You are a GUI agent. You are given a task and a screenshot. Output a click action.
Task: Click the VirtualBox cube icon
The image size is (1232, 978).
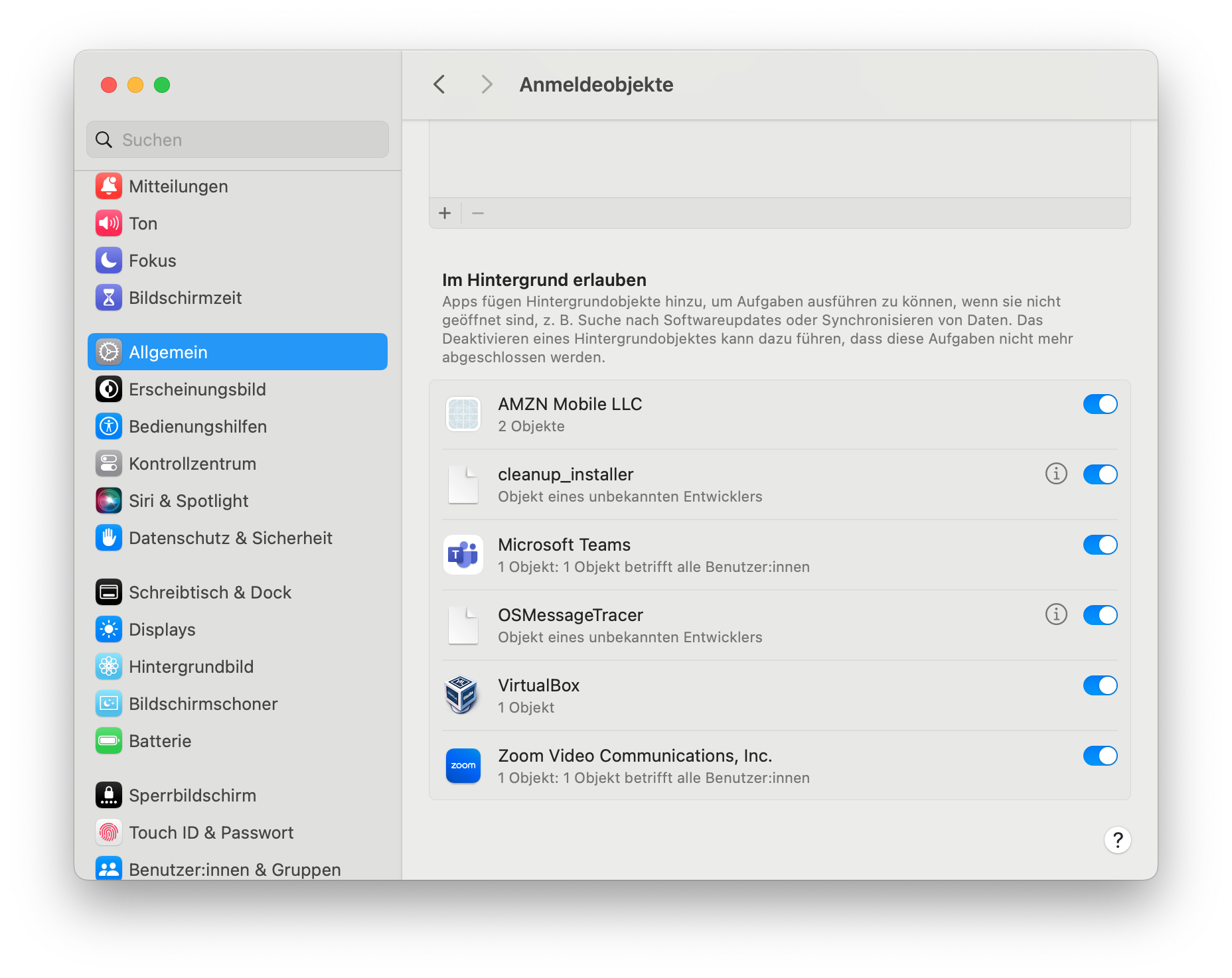(463, 695)
